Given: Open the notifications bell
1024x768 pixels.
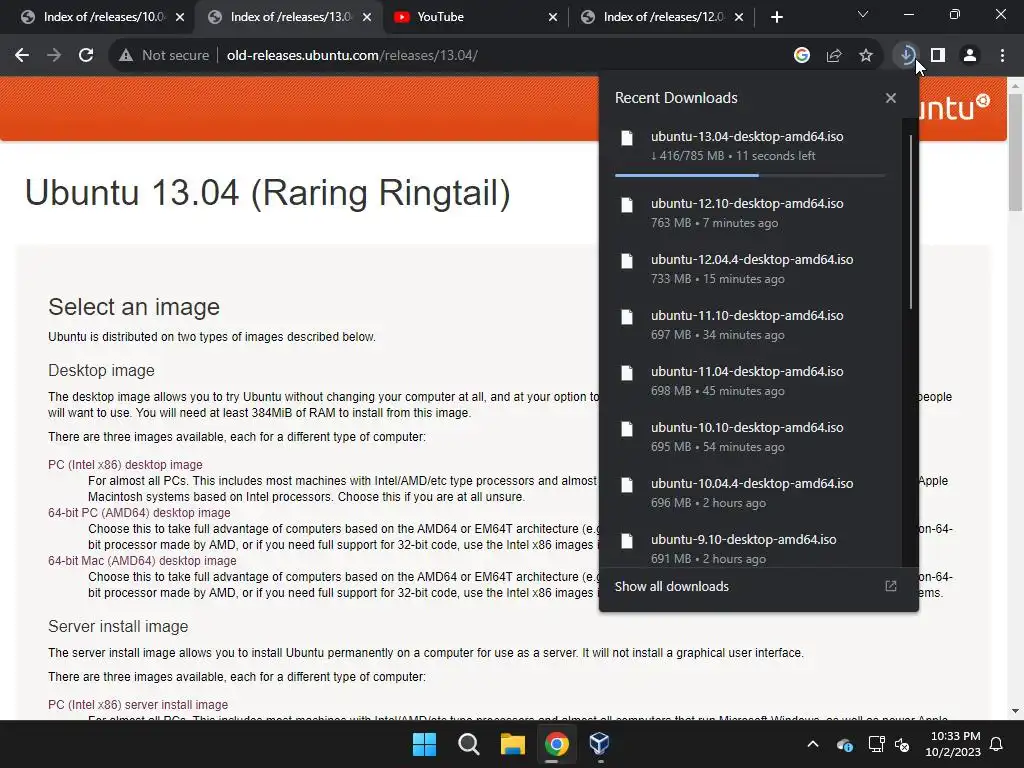Looking at the screenshot, I should click(x=997, y=744).
